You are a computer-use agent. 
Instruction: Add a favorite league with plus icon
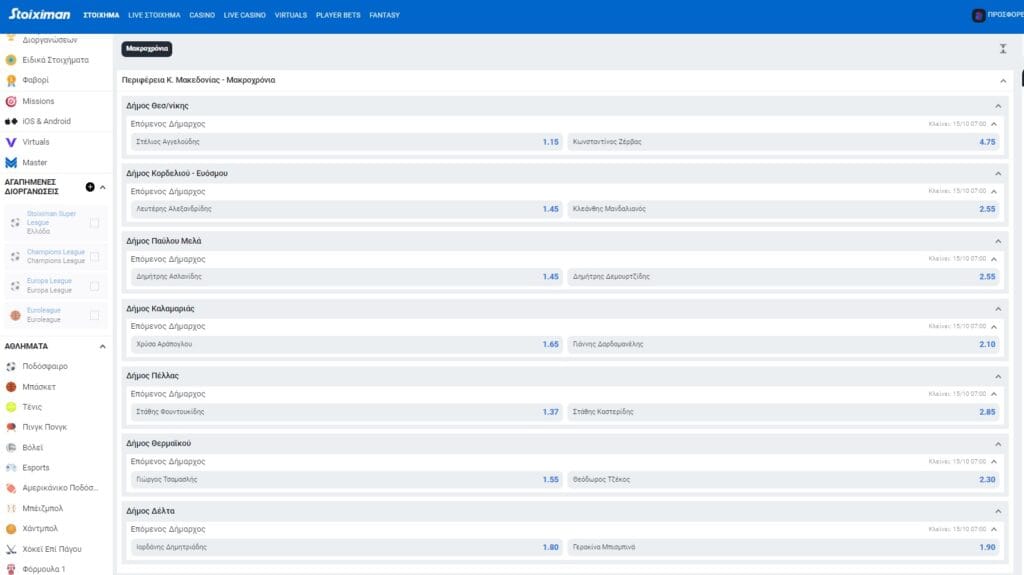(x=90, y=187)
